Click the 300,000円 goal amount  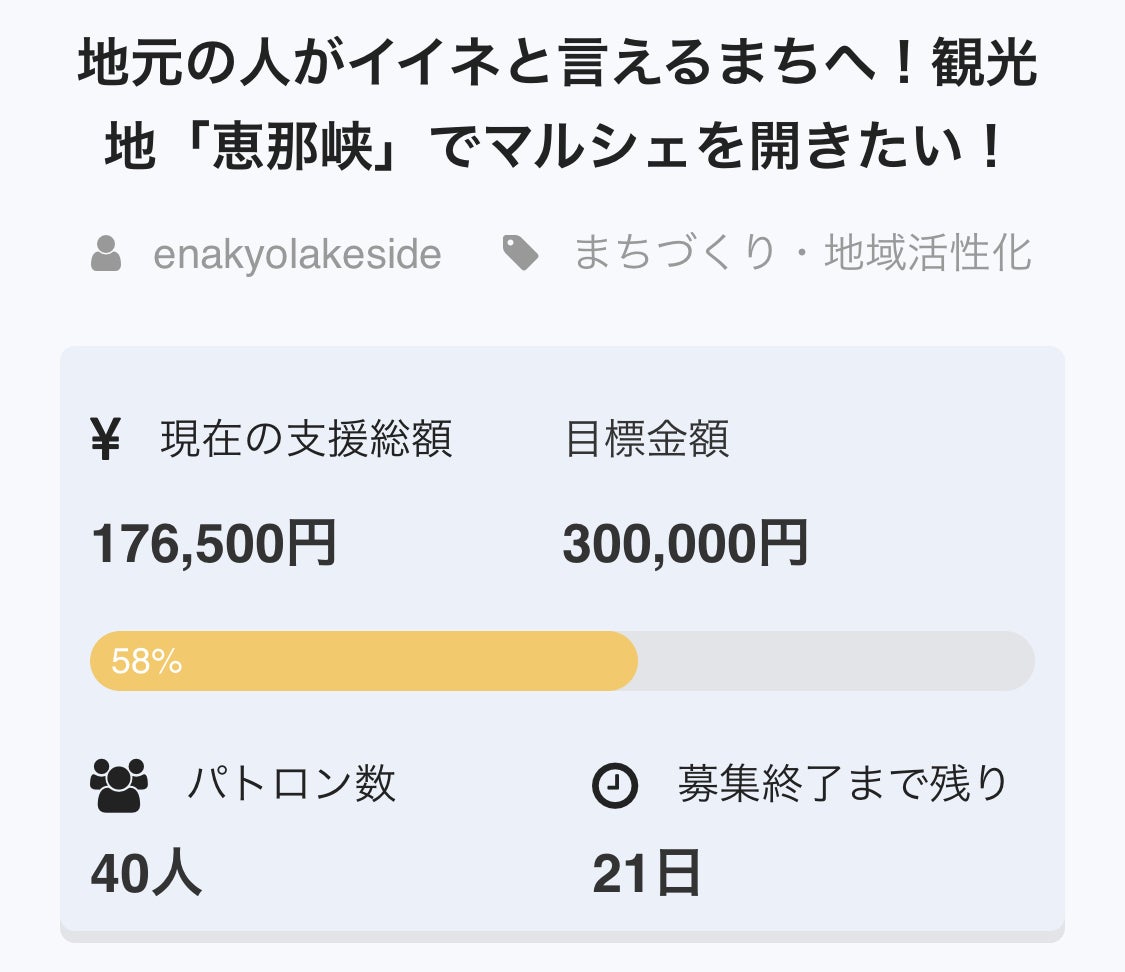pyautogui.click(x=685, y=545)
